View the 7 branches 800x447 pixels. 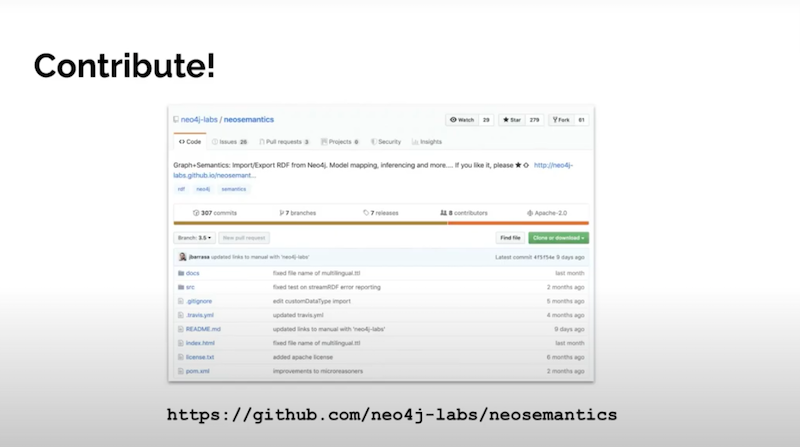click(298, 213)
